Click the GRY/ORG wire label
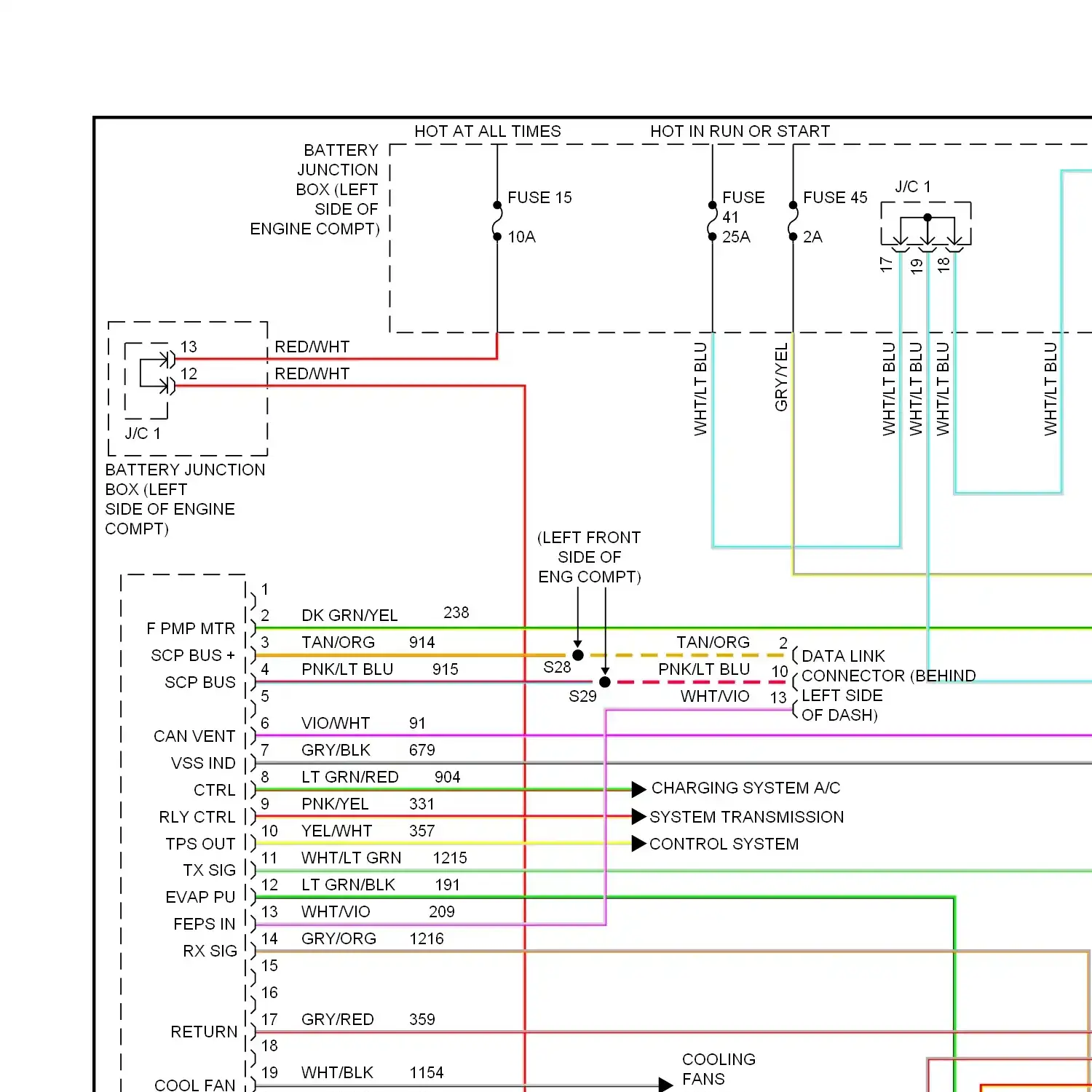Screen dimensions: 1092x1092 pyautogui.click(x=339, y=938)
